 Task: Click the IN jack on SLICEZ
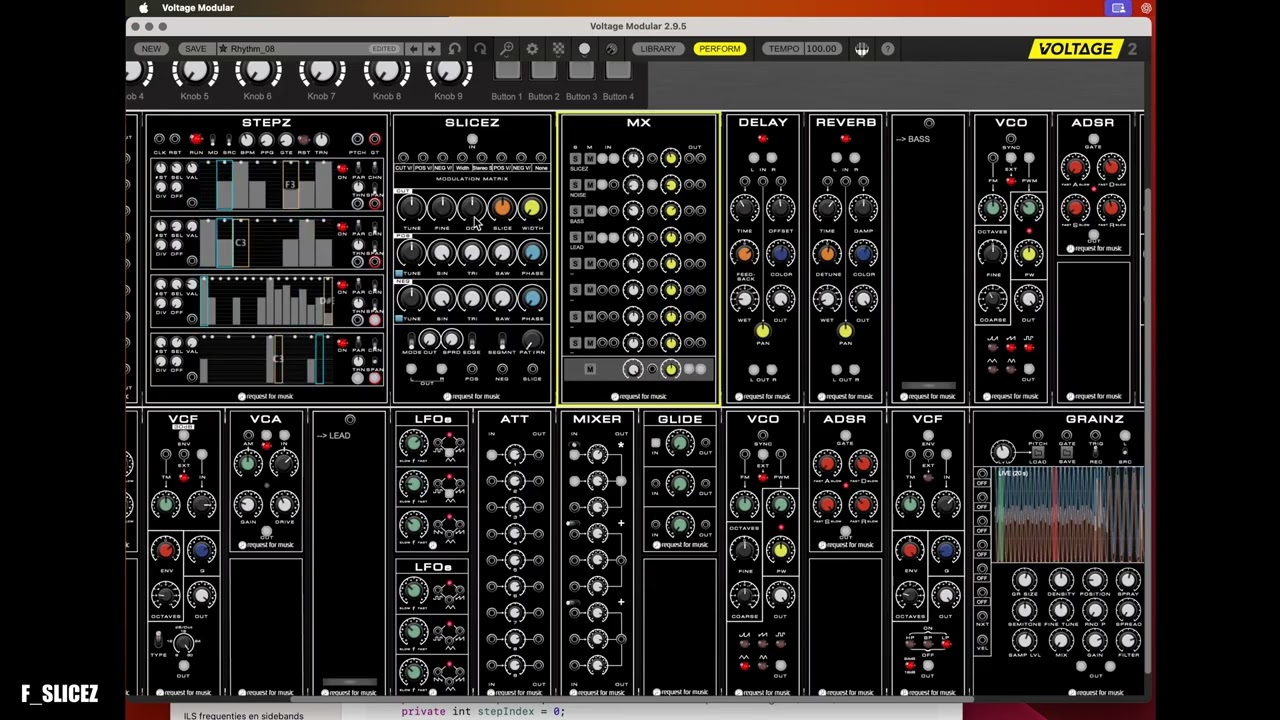pos(472,141)
